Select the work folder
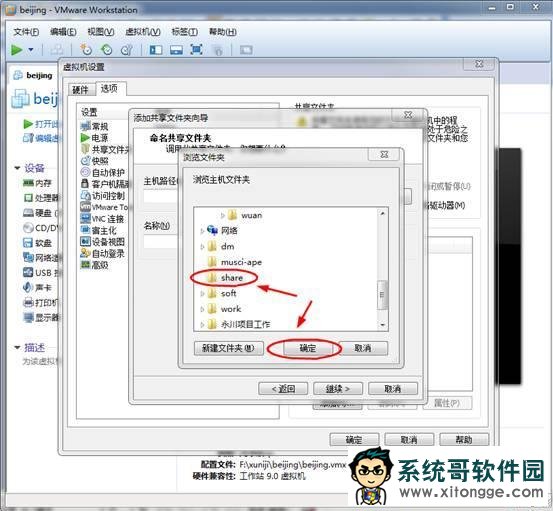Image resolution: width=553 pixels, height=511 pixels. coord(225,309)
